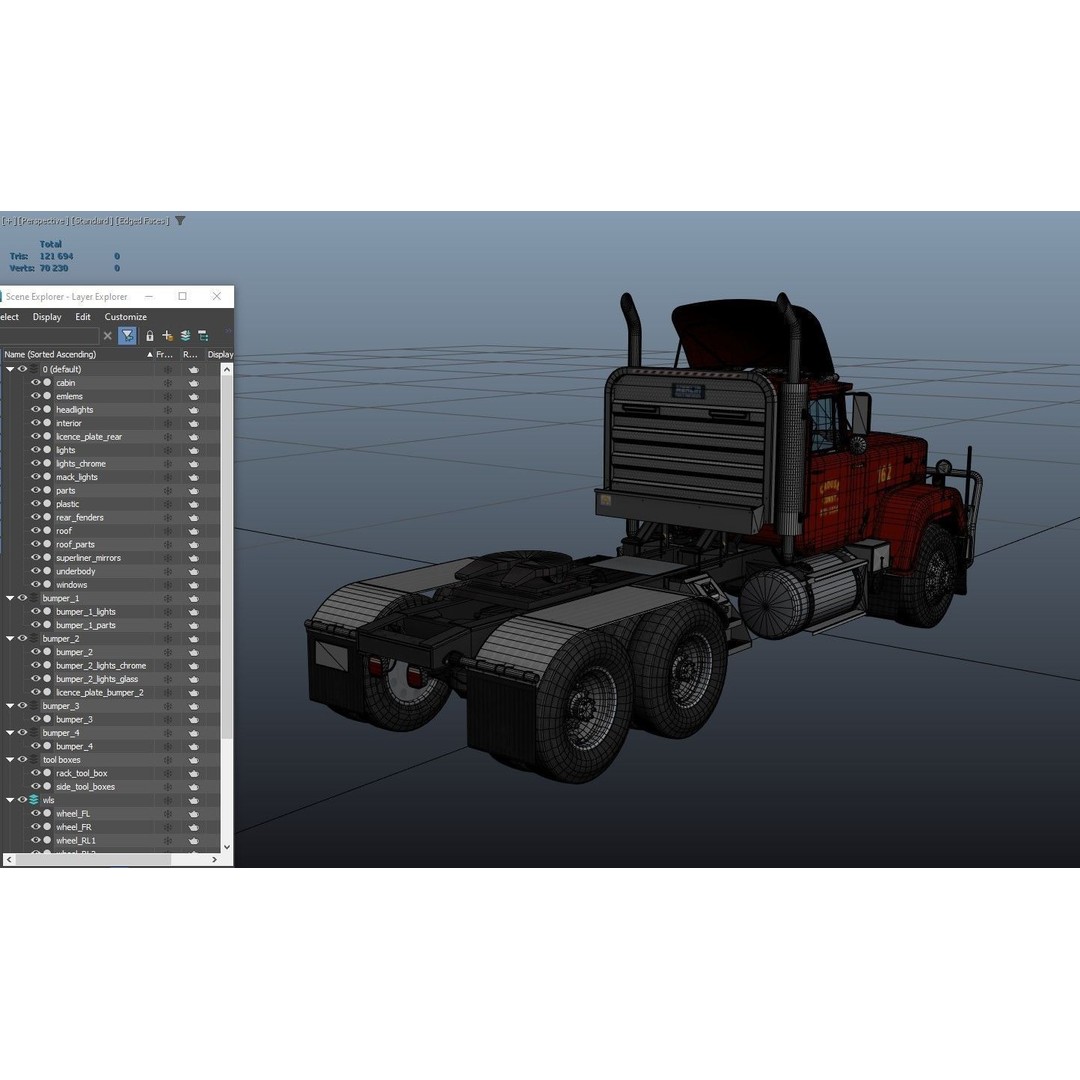
Task: Collapse the bumper_1 layer
Action: [x=10, y=599]
